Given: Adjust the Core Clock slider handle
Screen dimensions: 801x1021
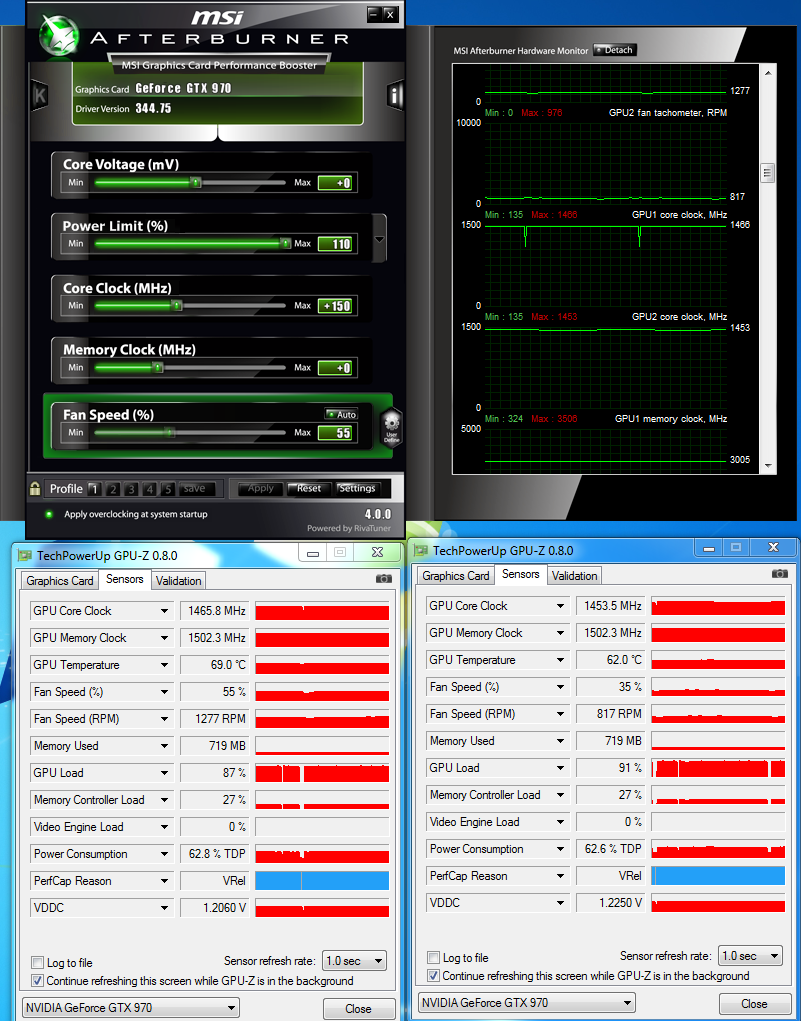Looking at the screenshot, I should pyautogui.click(x=176, y=305).
